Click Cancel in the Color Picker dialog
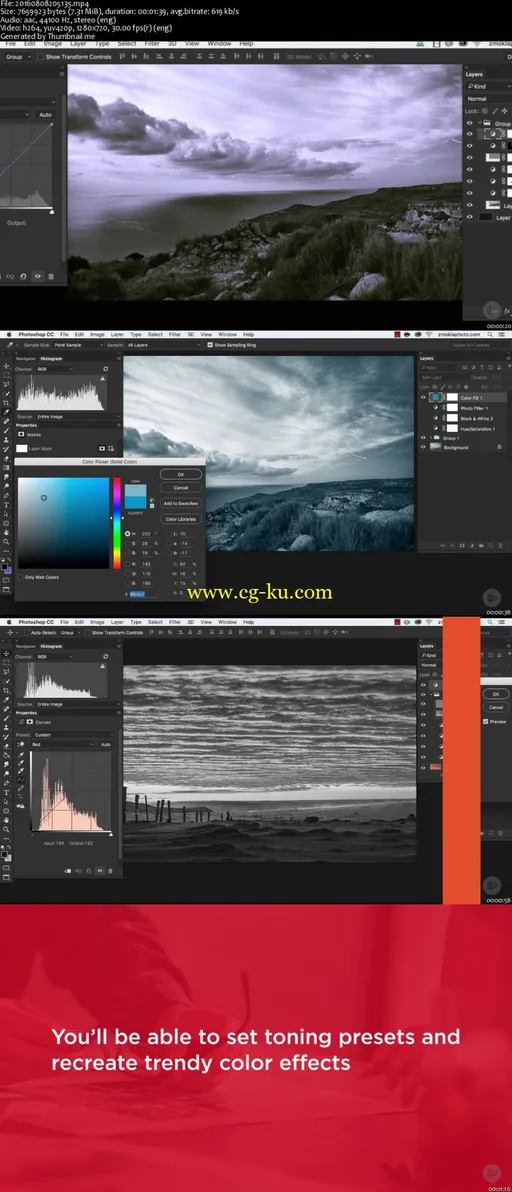The height and width of the screenshot is (1192, 512). [x=181, y=487]
